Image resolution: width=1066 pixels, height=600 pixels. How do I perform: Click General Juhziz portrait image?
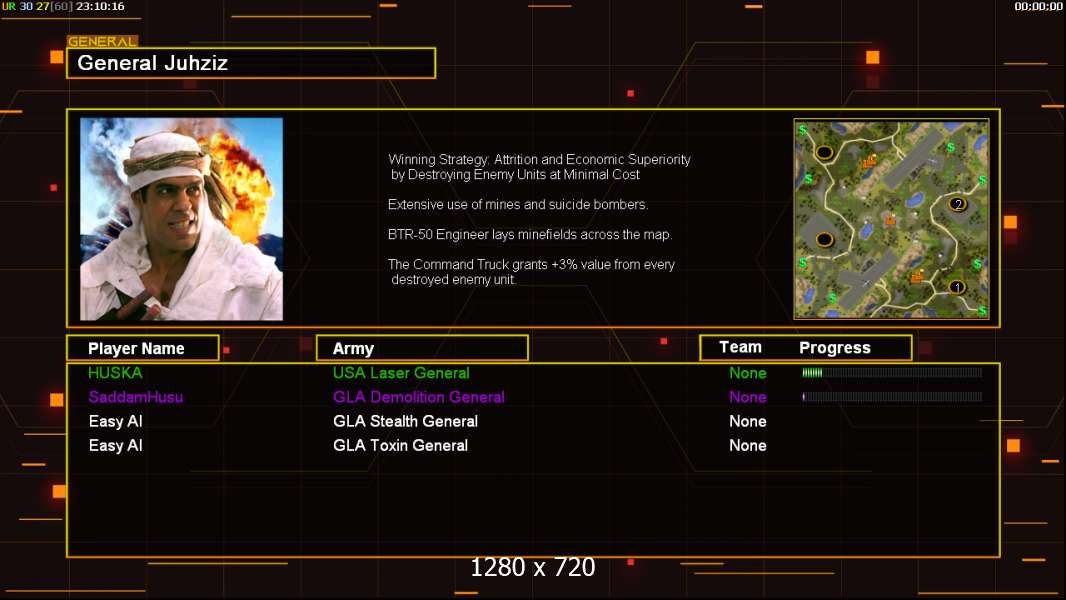click(x=182, y=219)
